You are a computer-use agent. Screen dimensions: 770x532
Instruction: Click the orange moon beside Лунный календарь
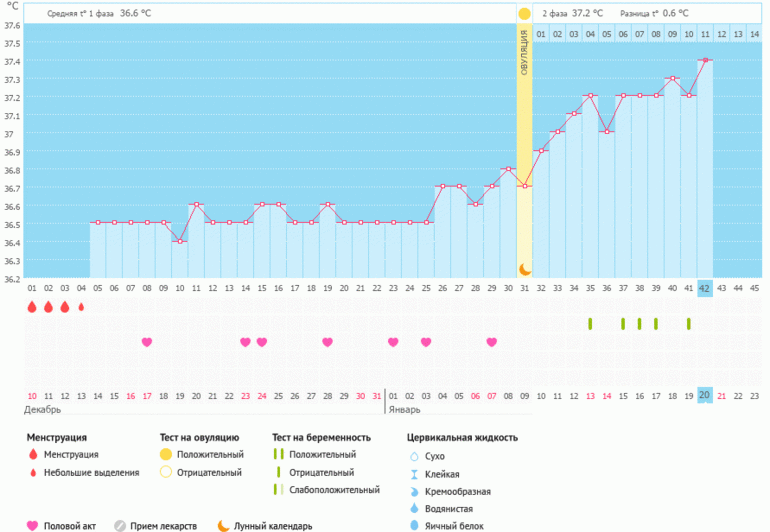tap(225, 525)
